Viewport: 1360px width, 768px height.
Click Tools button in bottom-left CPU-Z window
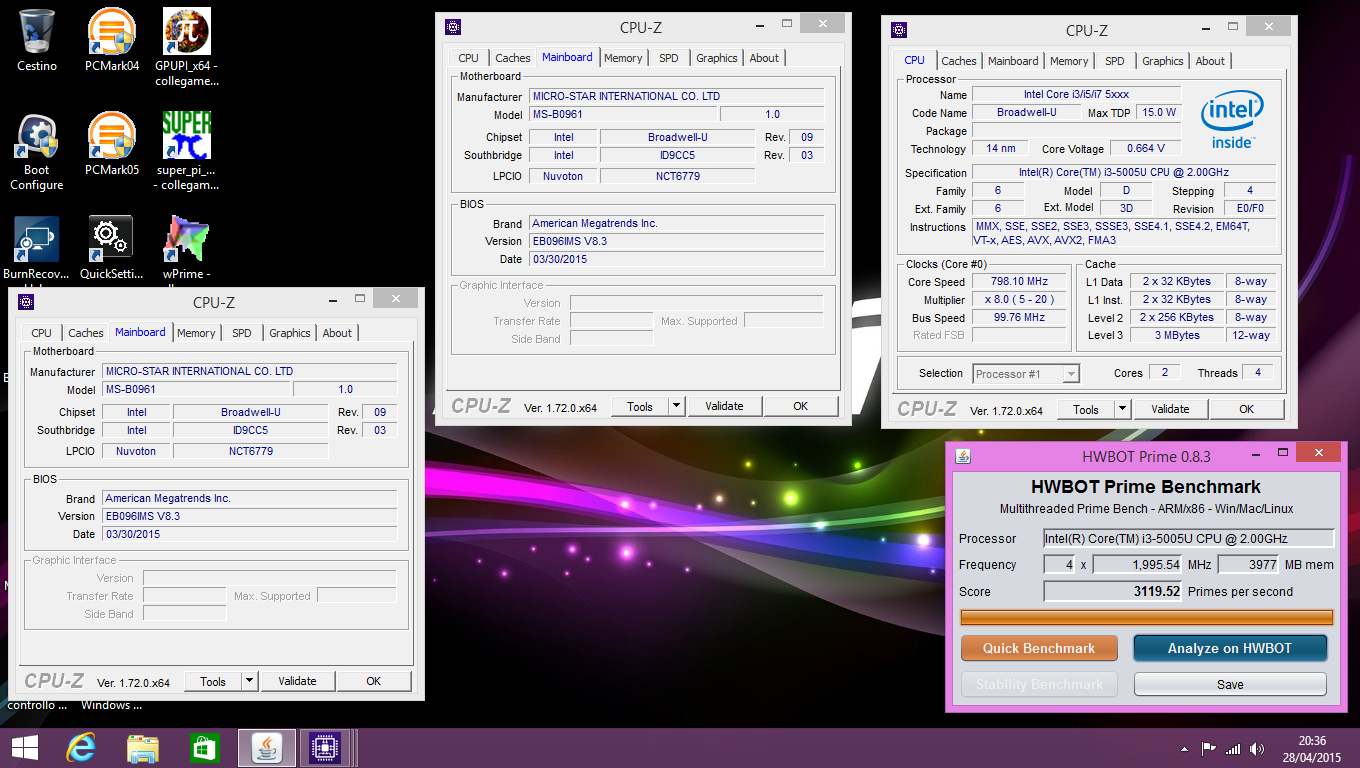(x=213, y=681)
